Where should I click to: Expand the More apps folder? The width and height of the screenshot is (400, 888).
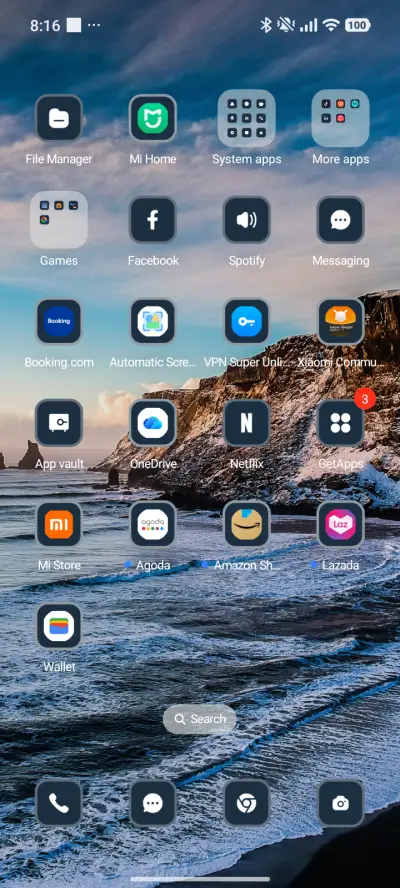click(341, 118)
